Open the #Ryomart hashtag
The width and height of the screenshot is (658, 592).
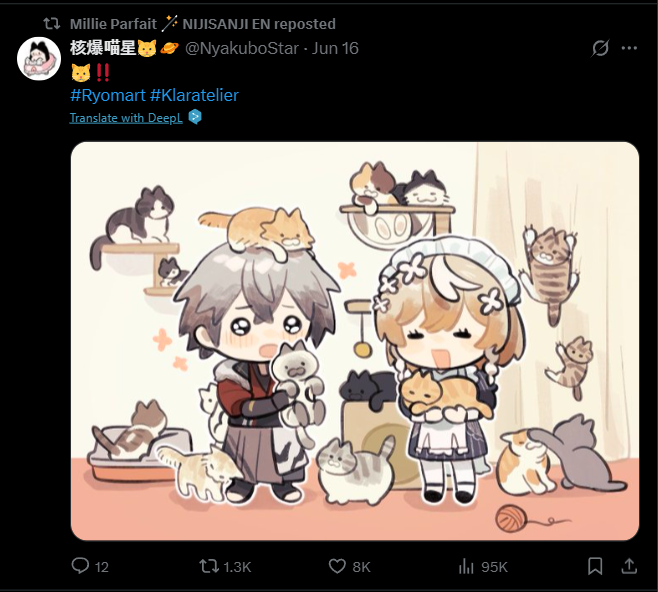point(108,95)
